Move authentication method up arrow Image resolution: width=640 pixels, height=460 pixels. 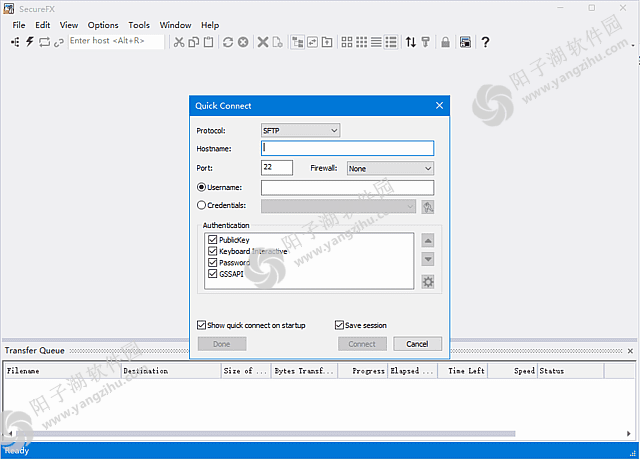click(427, 241)
